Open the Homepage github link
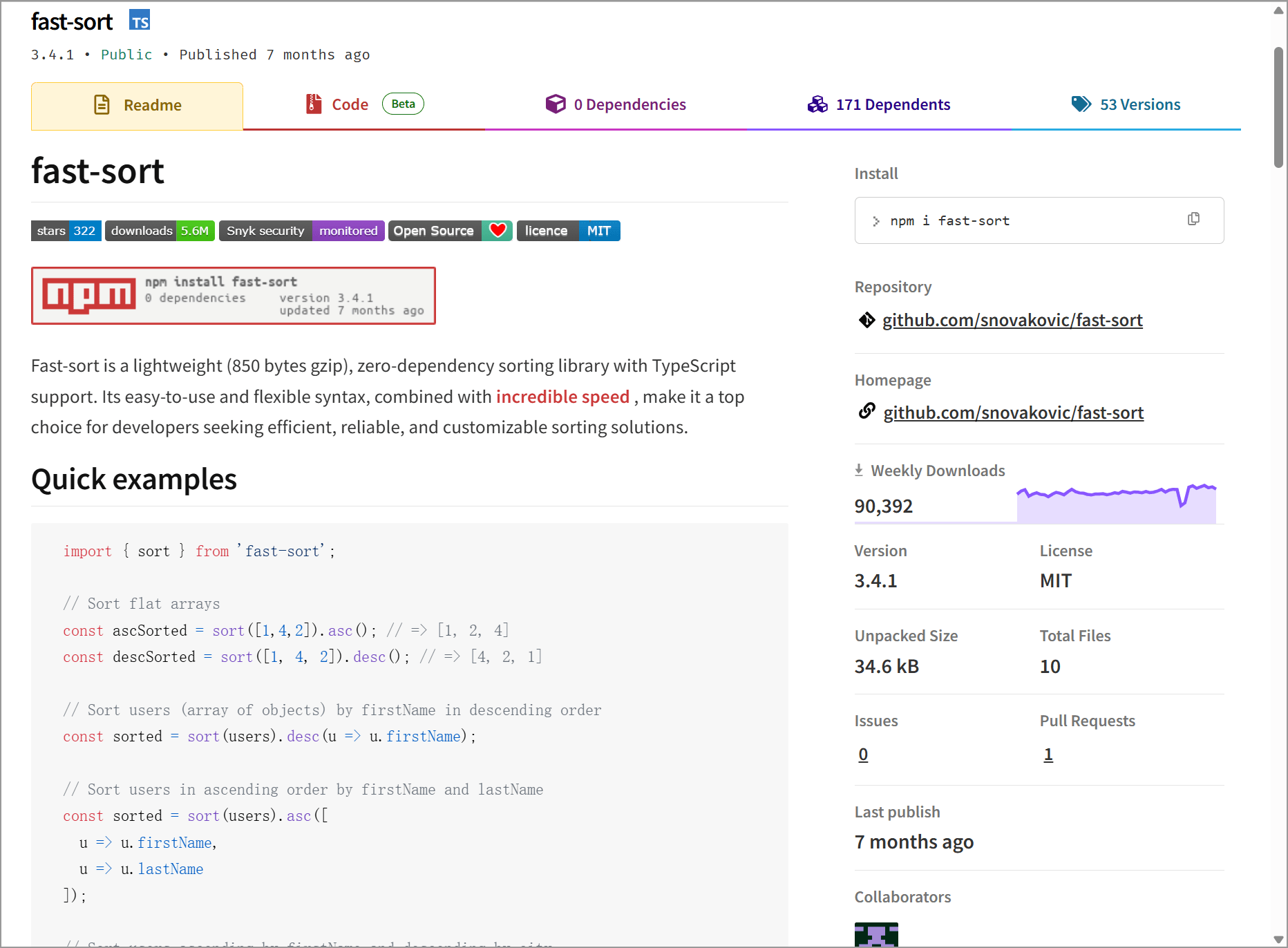Viewport: 1288px width, 948px height. click(1014, 413)
